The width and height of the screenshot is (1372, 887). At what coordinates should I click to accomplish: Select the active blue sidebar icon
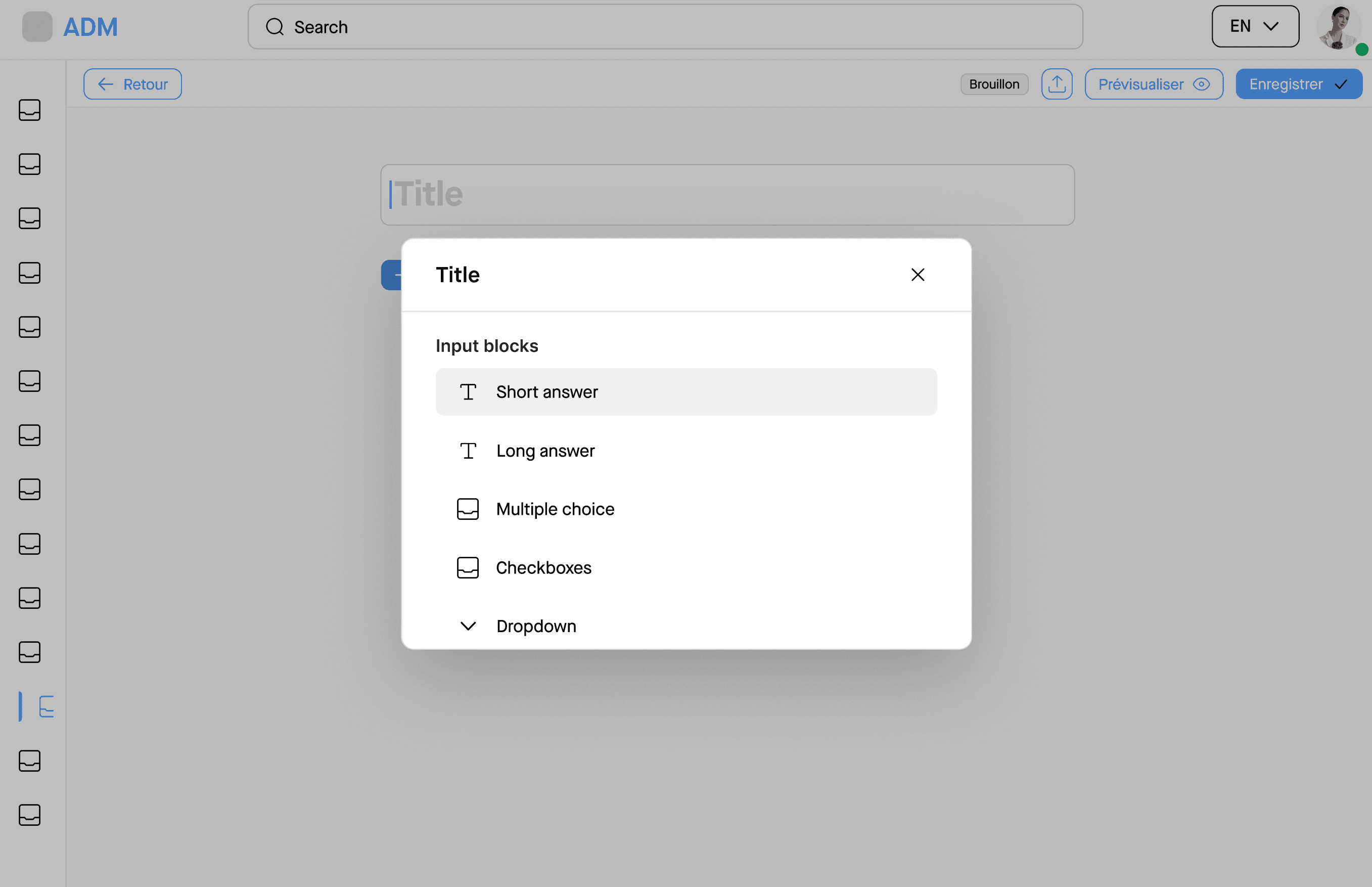point(46,707)
